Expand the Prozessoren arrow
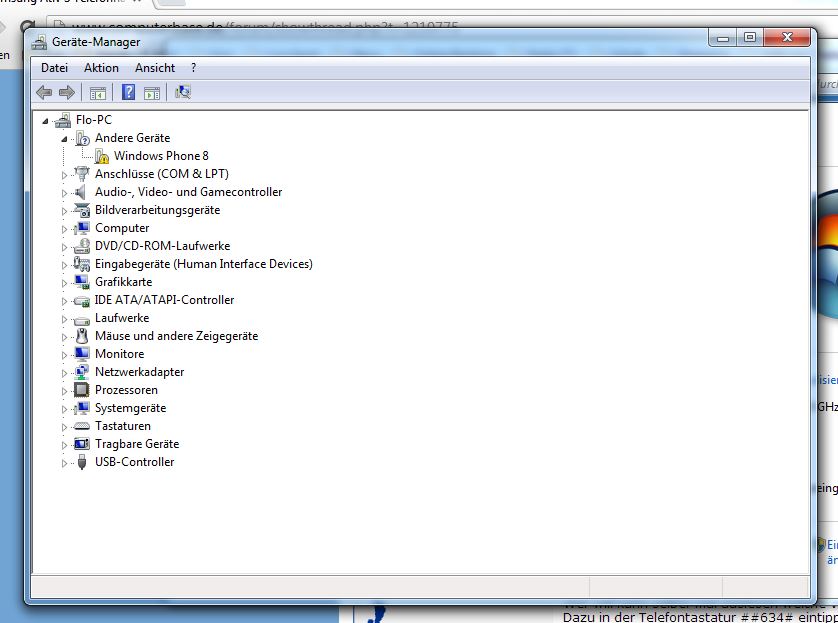This screenshot has height=623, width=838. [x=64, y=392]
